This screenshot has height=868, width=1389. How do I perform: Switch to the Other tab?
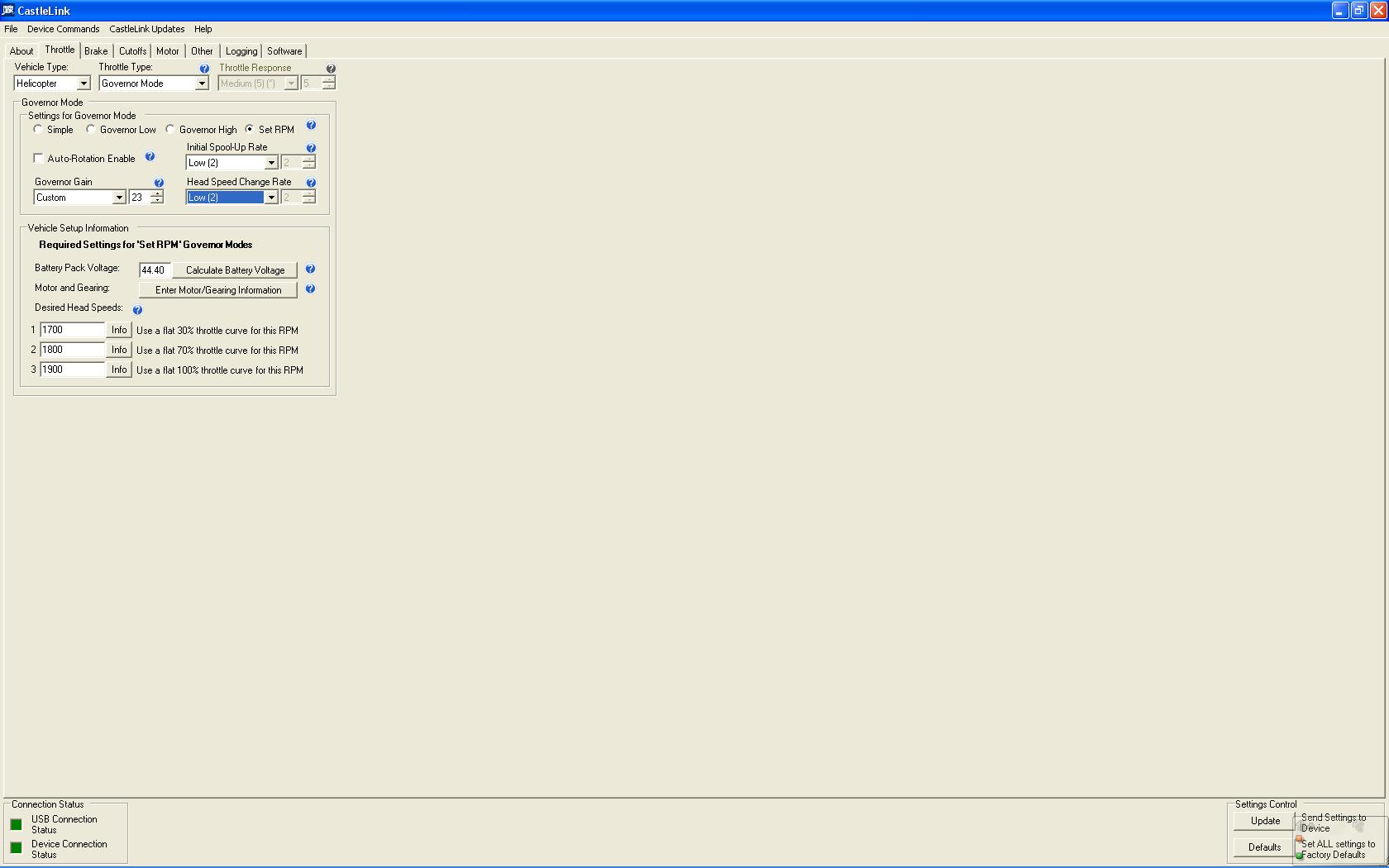(202, 51)
